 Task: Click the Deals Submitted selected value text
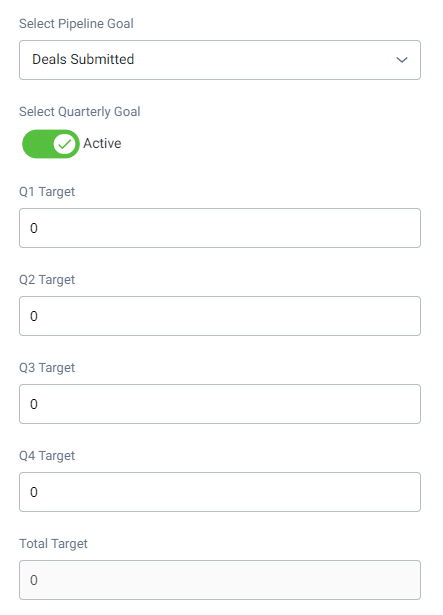(83, 59)
